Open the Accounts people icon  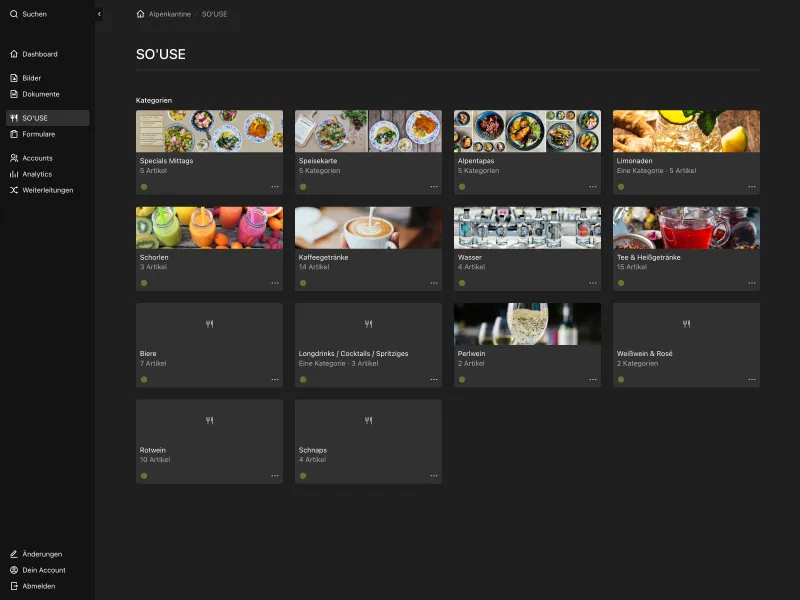13,158
